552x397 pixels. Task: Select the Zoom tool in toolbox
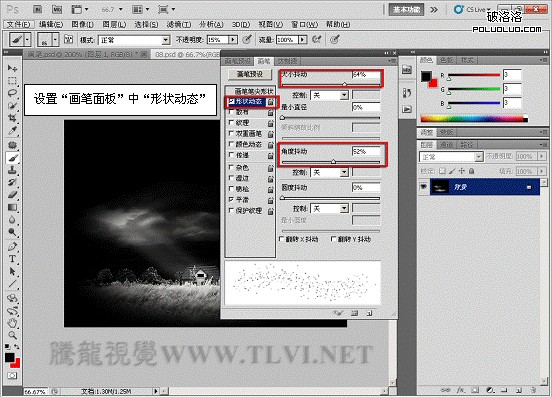pyautogui.click(x=12, y=335)
